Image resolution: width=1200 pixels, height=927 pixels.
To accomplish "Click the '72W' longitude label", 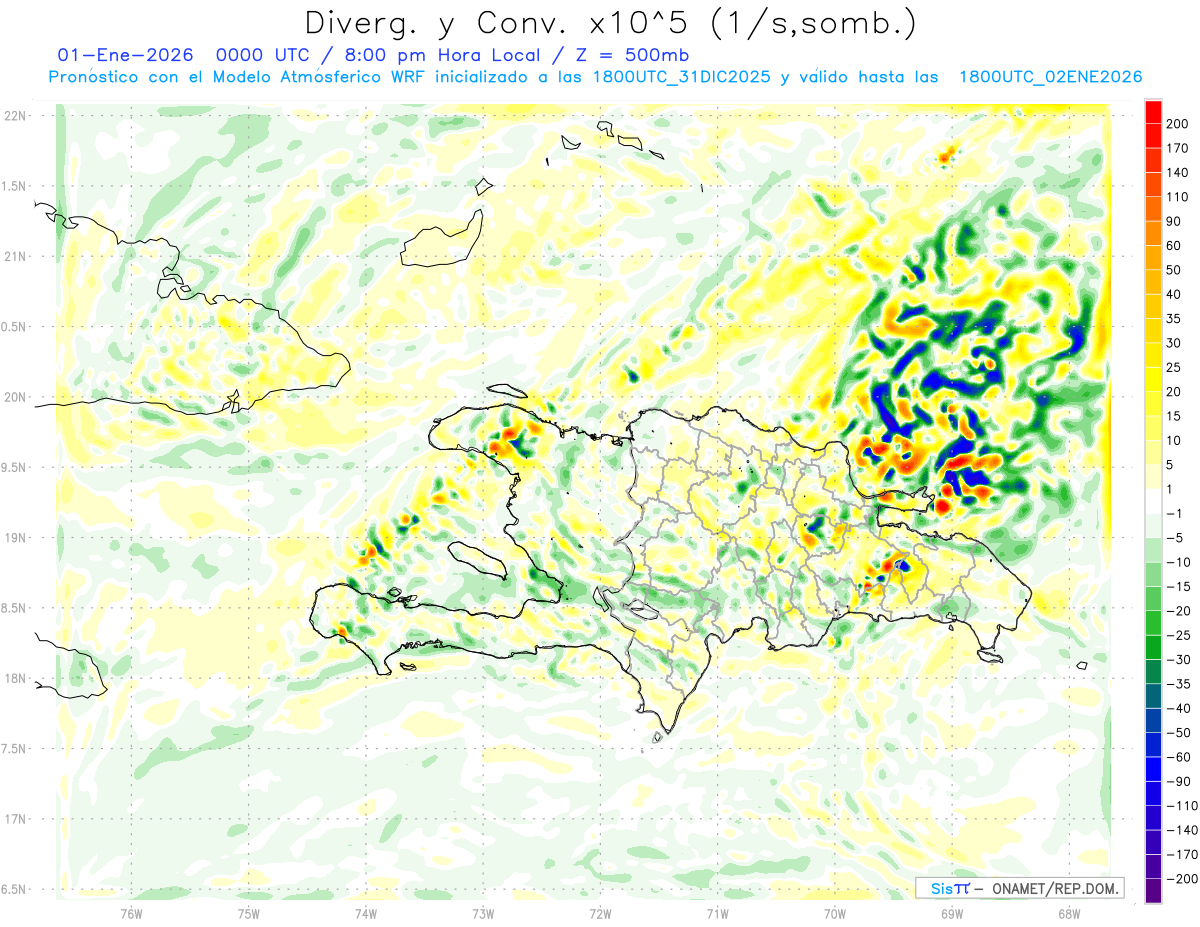I will point(600,913).
